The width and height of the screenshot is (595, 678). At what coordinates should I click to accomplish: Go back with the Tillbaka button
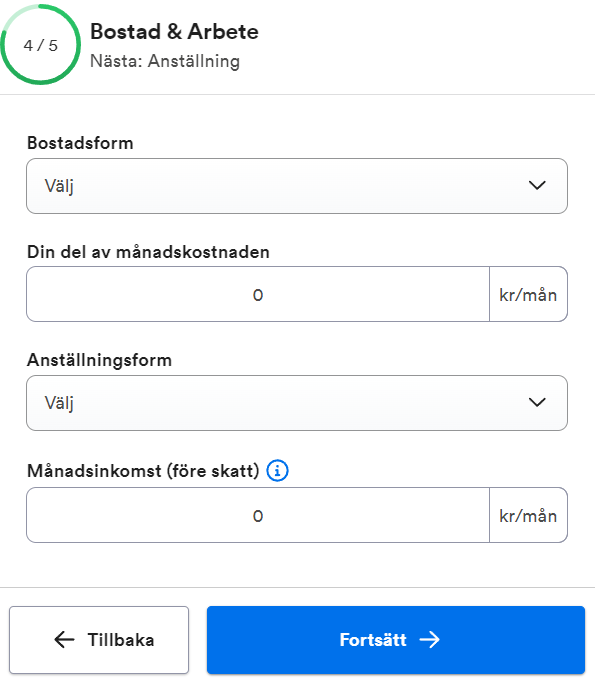coord(99,640)
